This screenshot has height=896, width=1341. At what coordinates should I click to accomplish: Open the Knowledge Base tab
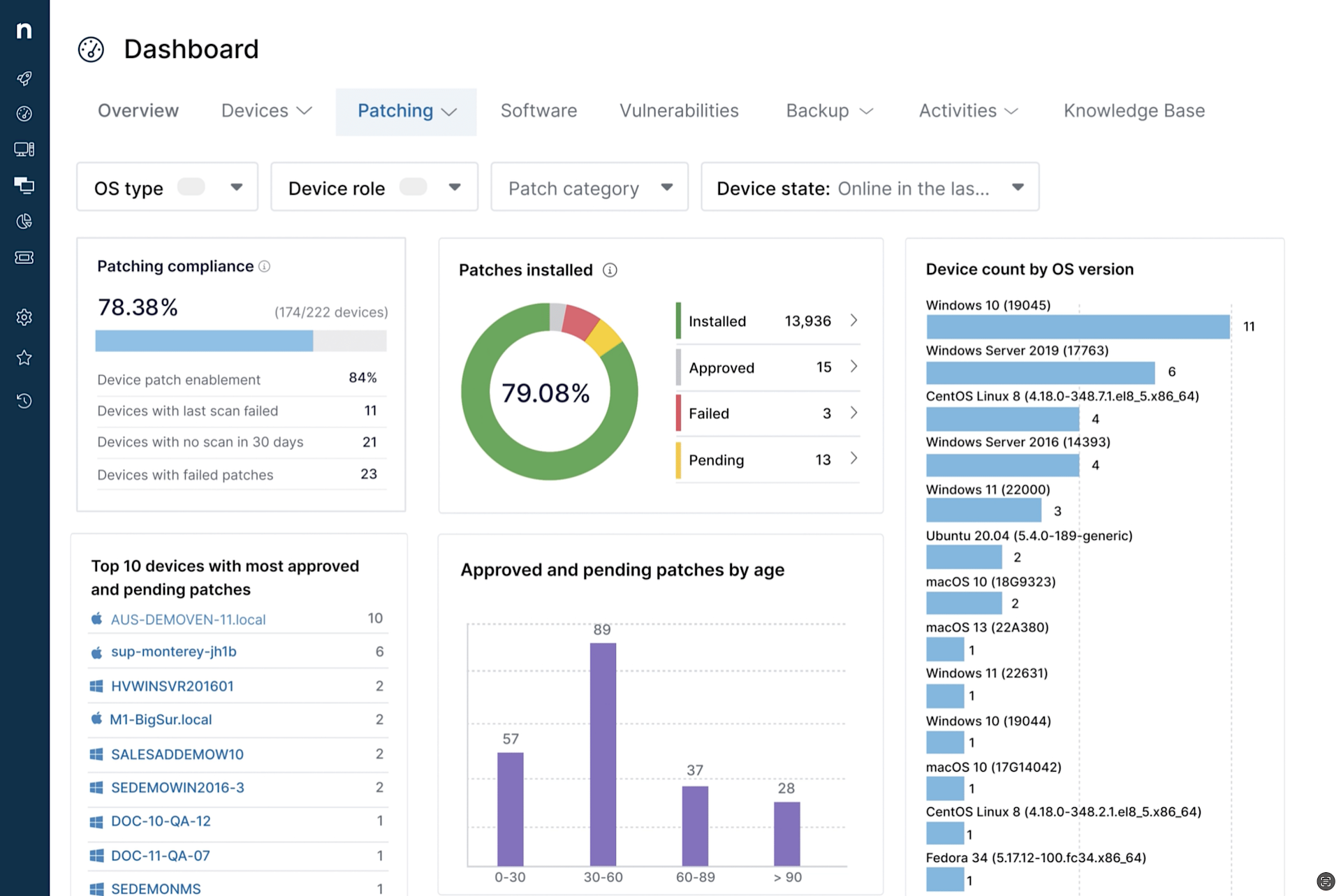[1134, 111]
